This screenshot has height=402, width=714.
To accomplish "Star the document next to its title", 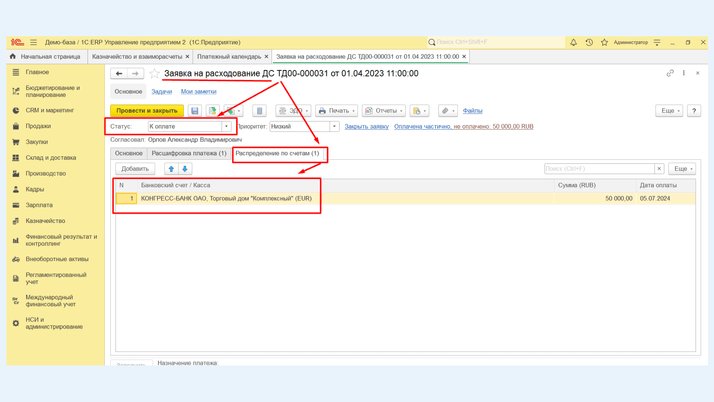I will pyautogui.click(x=153, y=73).
